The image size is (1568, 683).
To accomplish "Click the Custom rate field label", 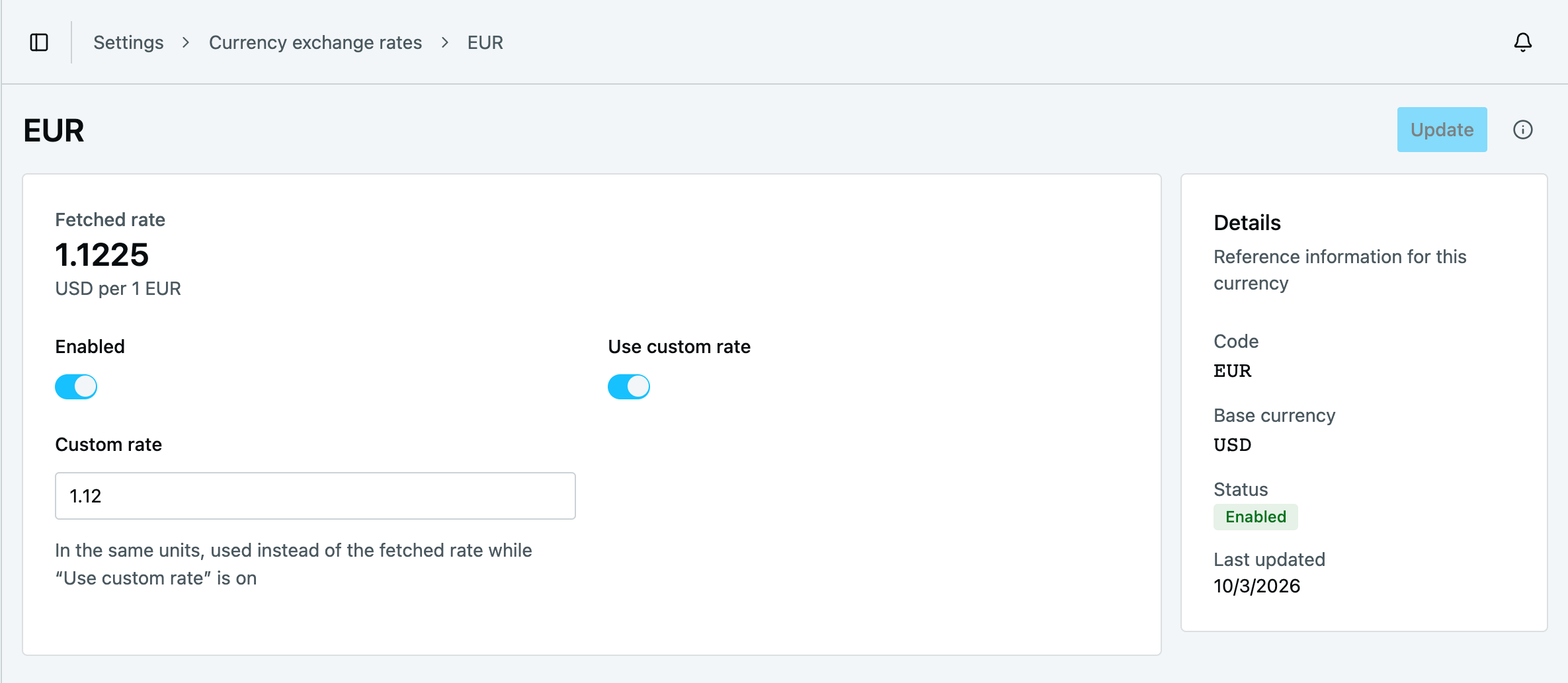I will (108, 444).
